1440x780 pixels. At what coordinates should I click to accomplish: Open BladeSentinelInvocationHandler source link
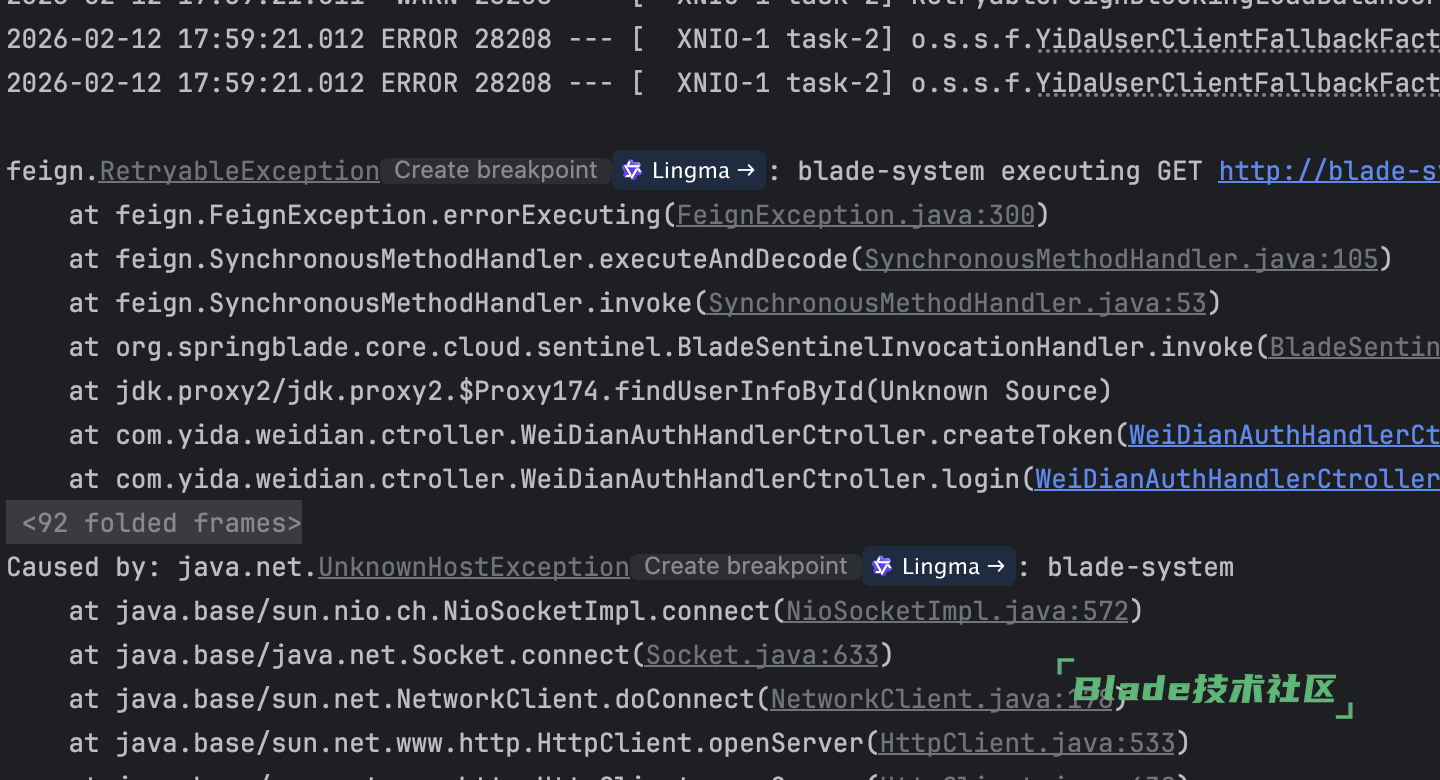point(1353,348)
